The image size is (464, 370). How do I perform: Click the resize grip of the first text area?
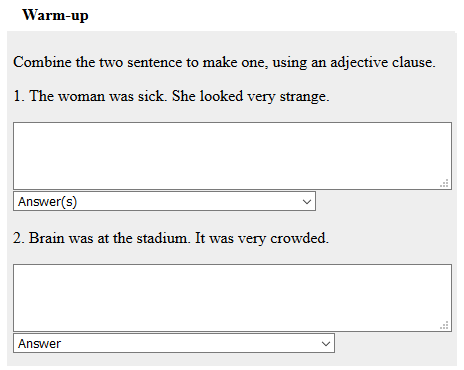(x=444, y=183)
